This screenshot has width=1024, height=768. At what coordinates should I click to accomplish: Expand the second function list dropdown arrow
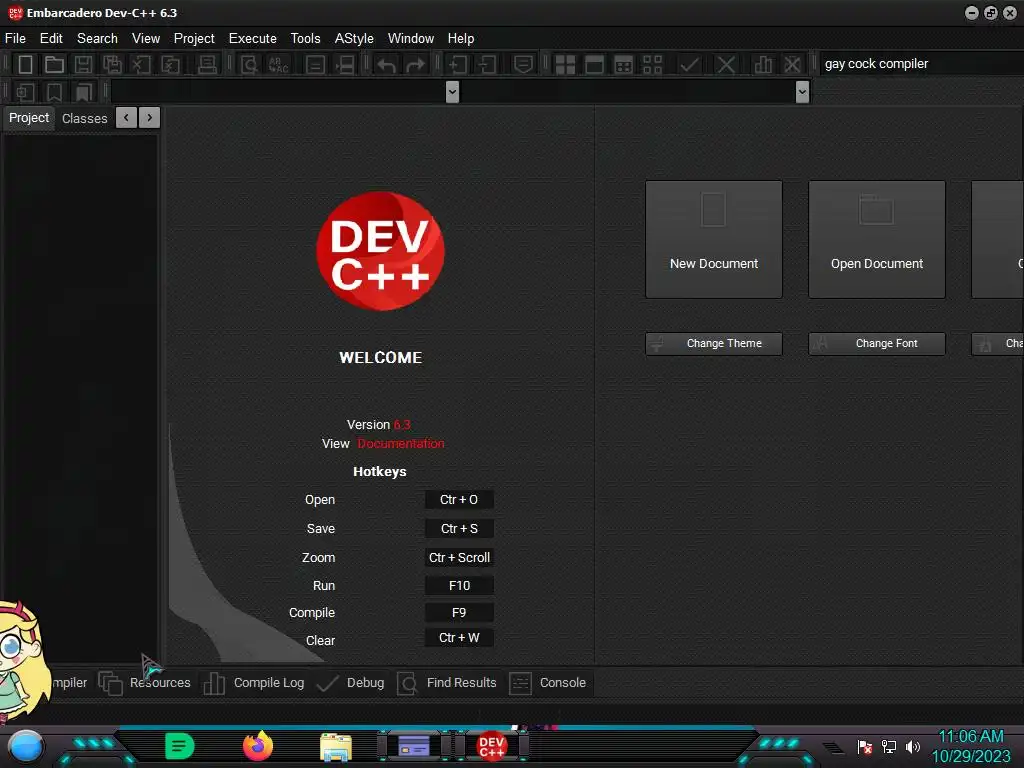[x=803, y=91]
